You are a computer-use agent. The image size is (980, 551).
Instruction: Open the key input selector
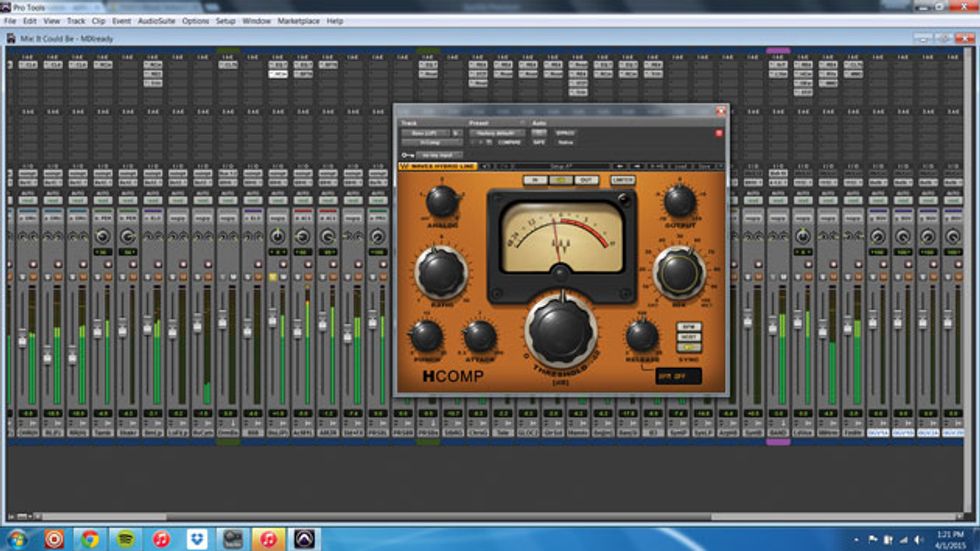440,155
